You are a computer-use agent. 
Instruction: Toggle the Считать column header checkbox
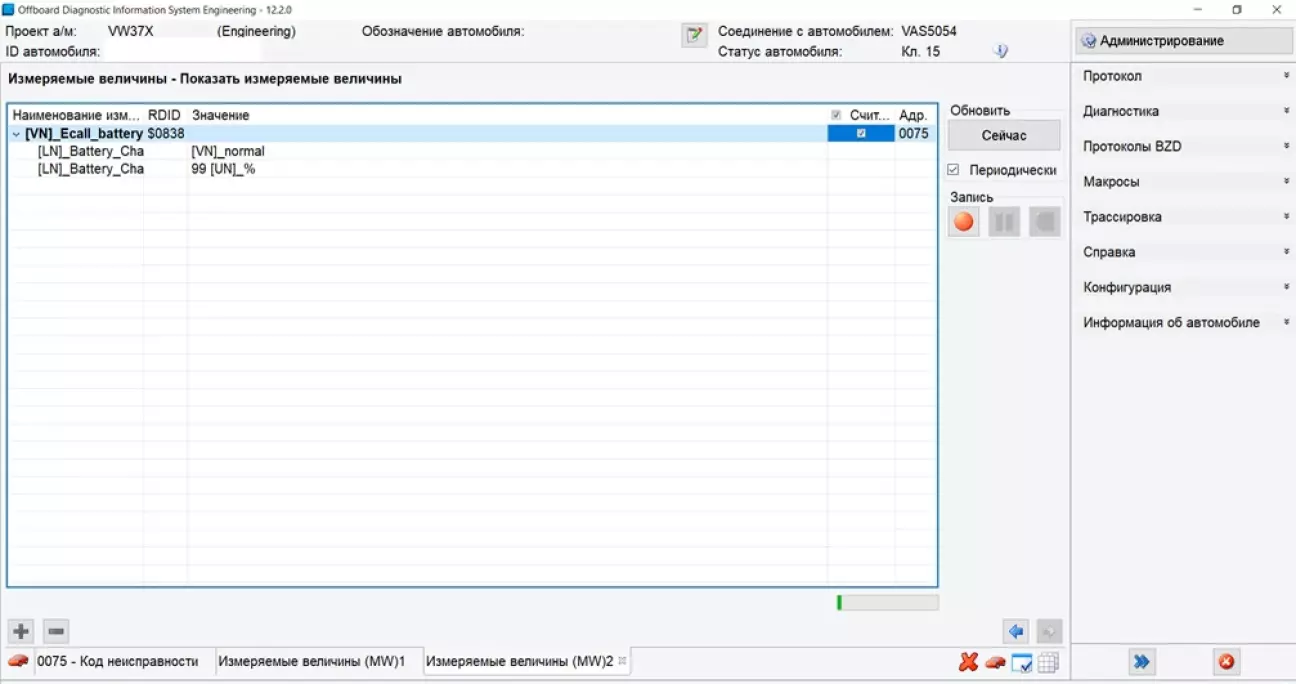click(x=836, y=115)
